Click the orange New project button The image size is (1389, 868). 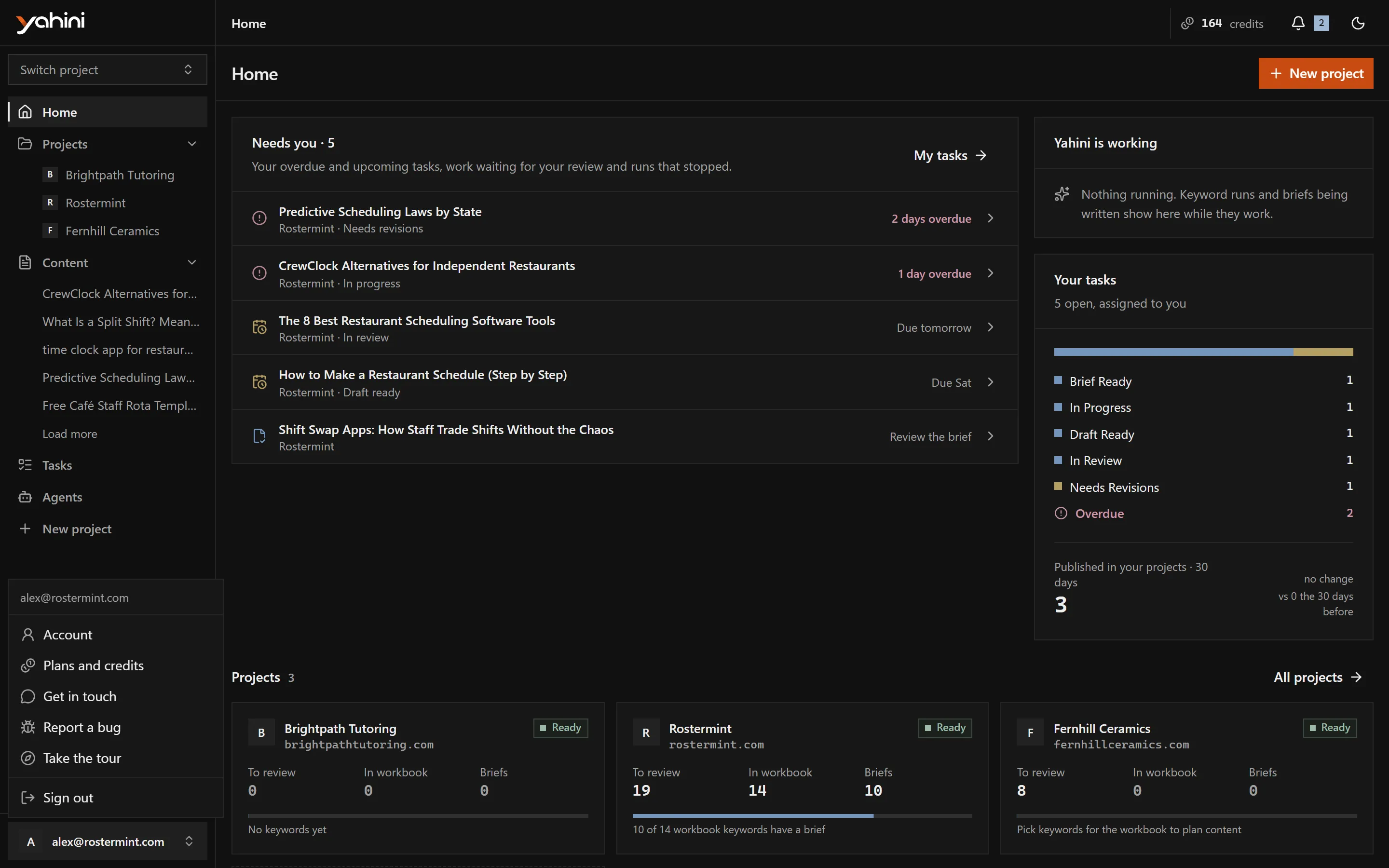(x=1316, y=73)
